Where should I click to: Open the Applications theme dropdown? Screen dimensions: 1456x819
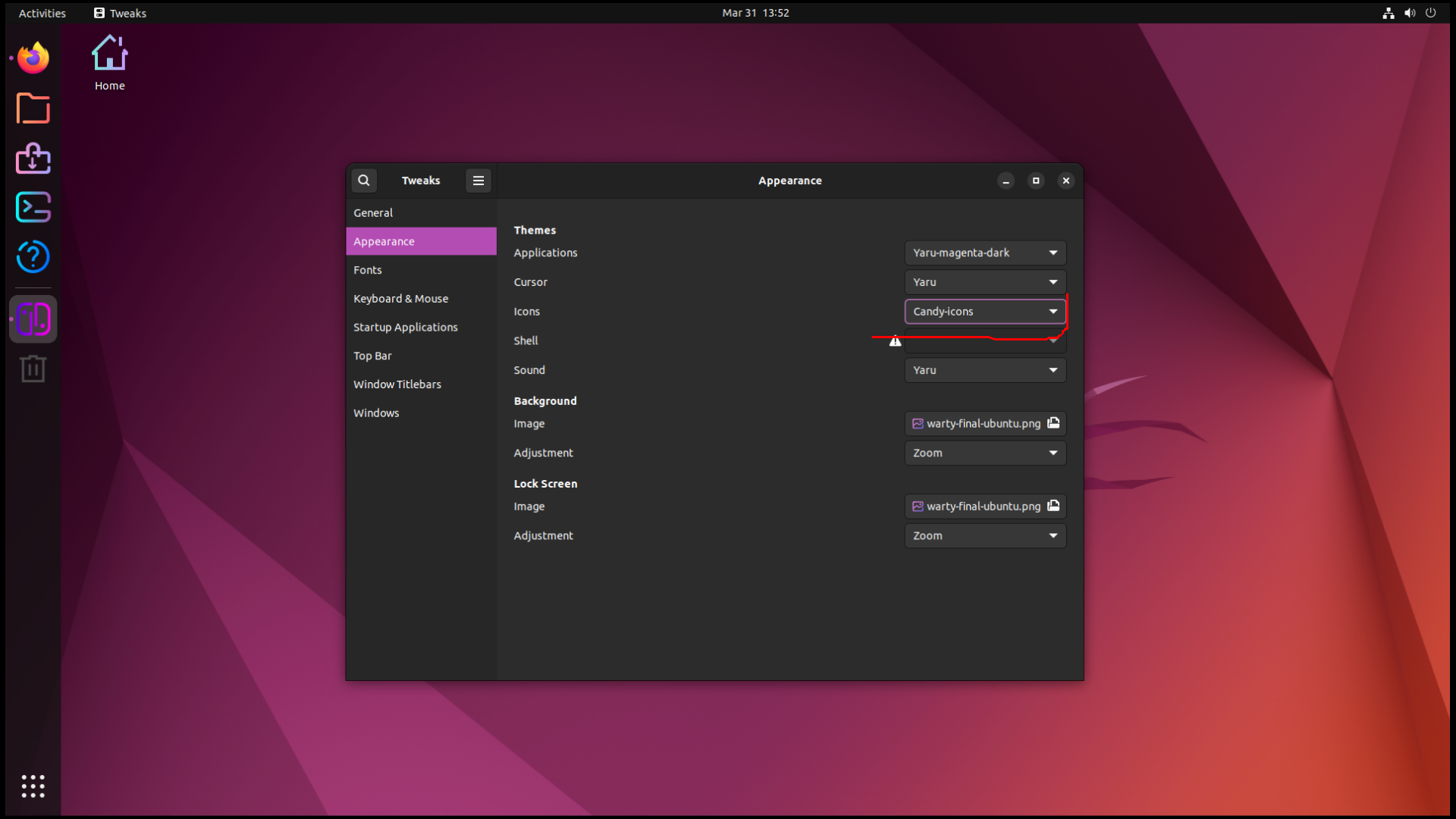pyautogui.click(x=986, y=253)
